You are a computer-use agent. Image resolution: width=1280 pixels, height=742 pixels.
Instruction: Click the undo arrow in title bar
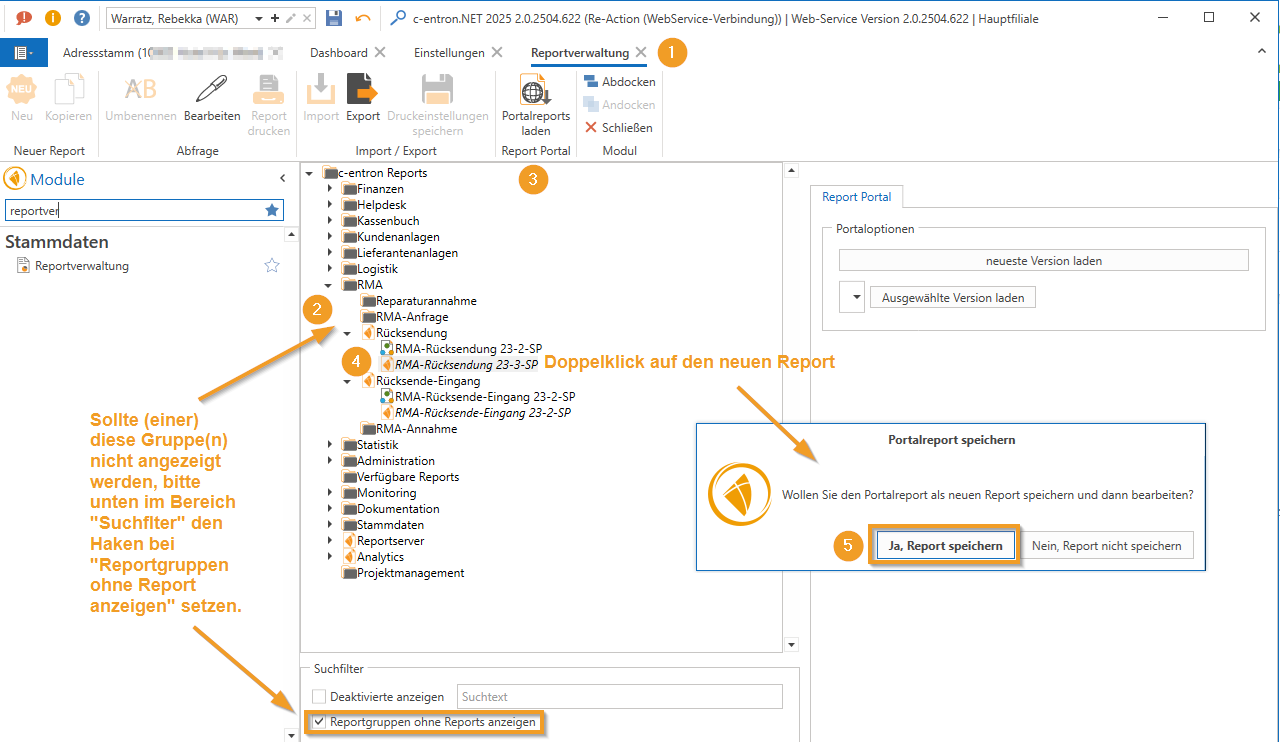[362, 18]
